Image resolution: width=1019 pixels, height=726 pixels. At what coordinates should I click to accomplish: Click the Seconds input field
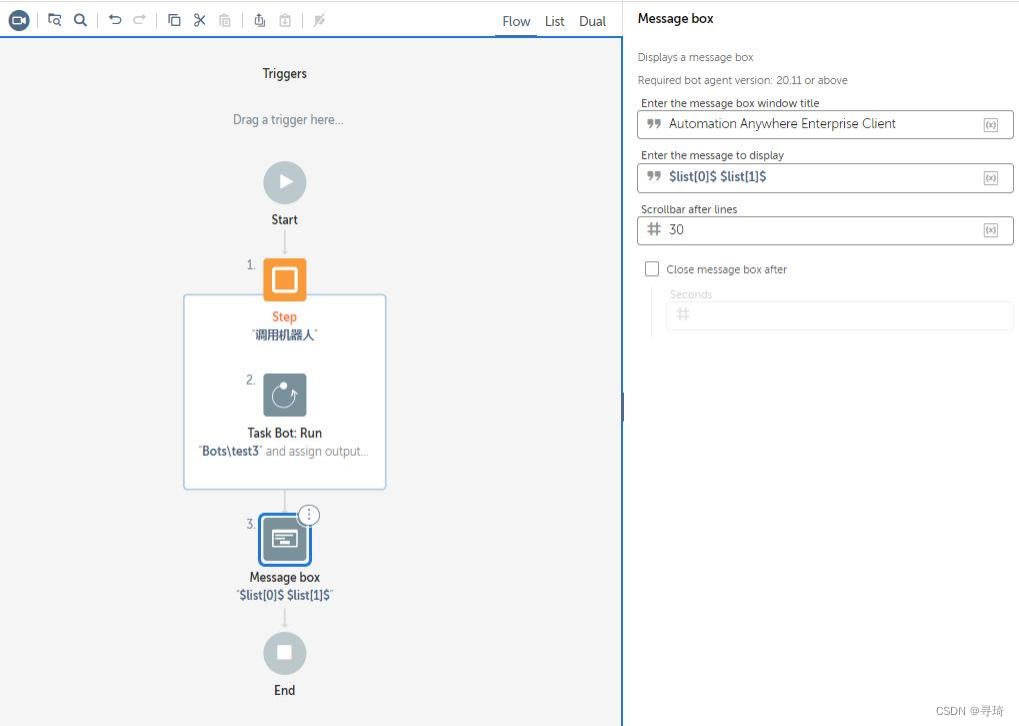(x=838, y=313)
